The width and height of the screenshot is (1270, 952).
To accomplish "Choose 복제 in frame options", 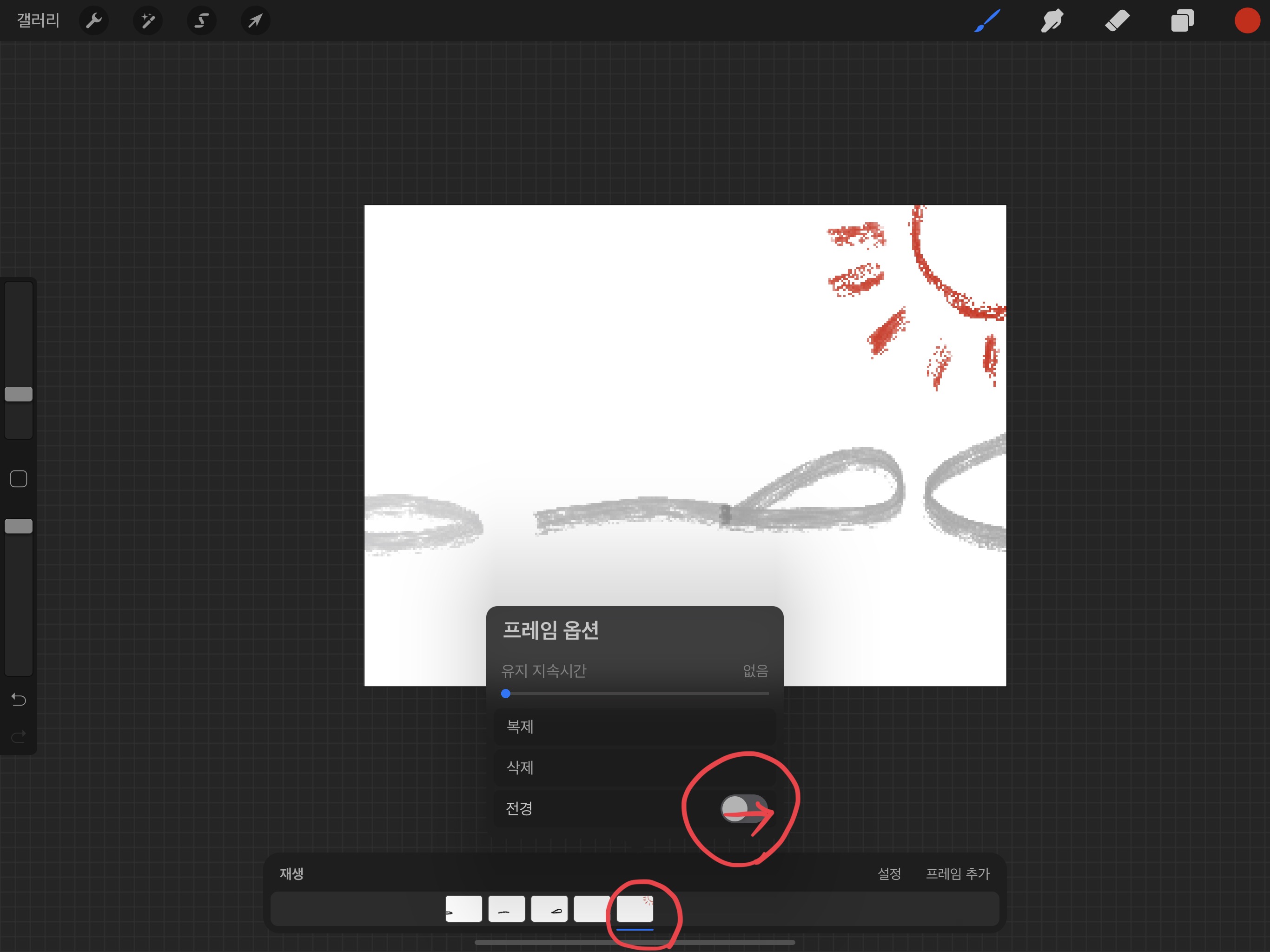I will pos(635,727).
